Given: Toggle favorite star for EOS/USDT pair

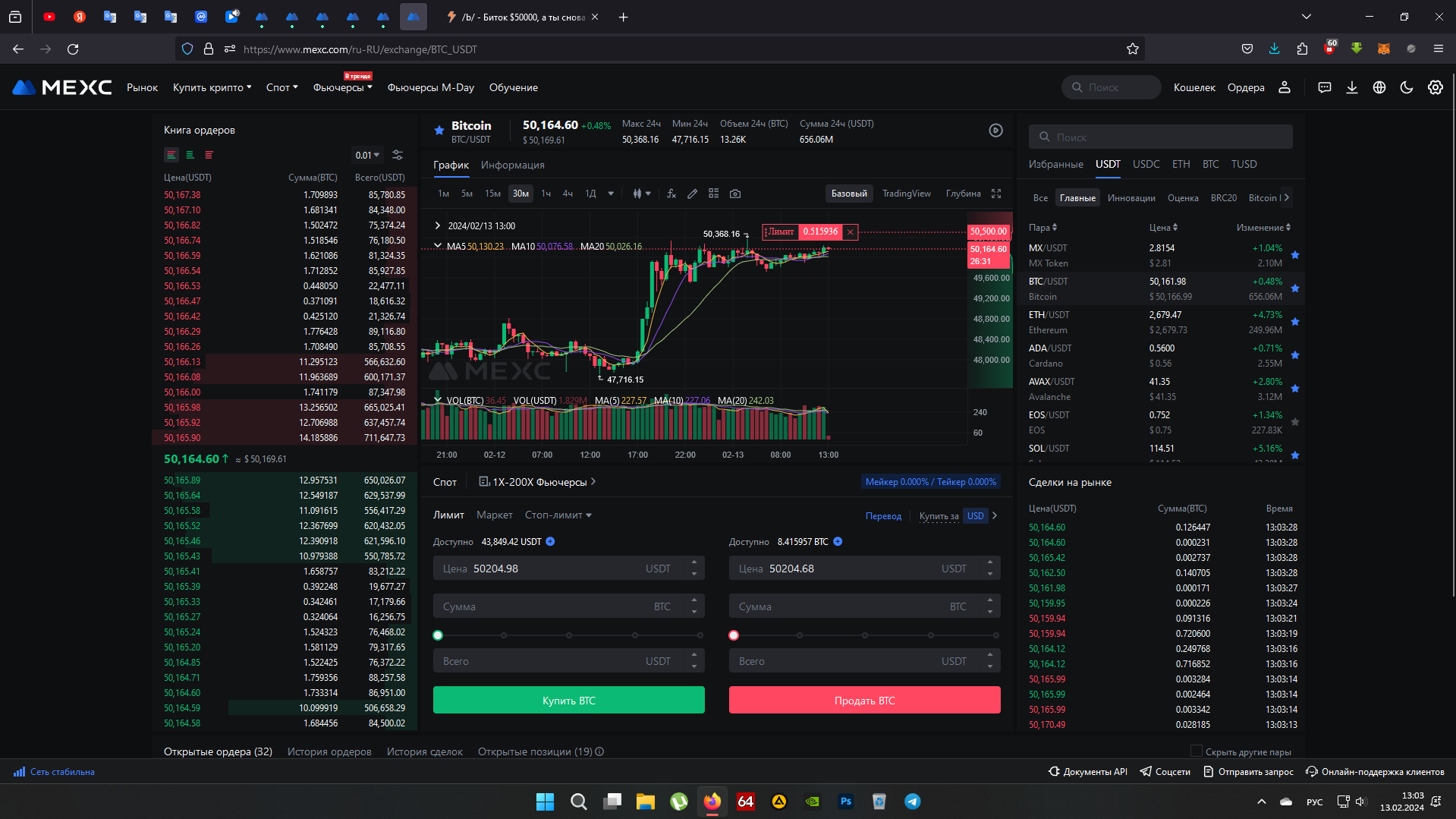Looking at the screenshot, I should pyautogui.click(x=1295, y=422).
